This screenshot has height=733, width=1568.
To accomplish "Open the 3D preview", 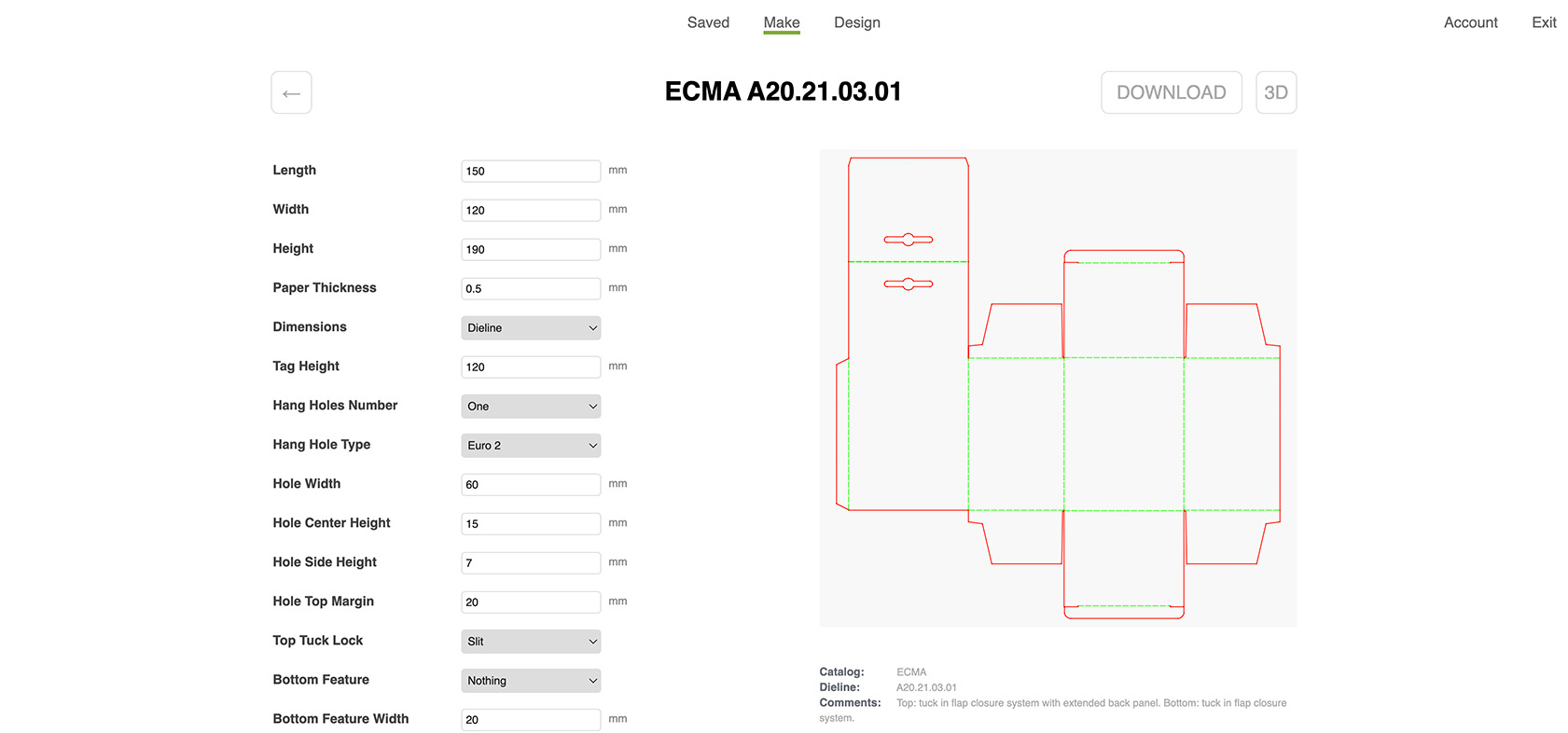I will coord(1275,92).
